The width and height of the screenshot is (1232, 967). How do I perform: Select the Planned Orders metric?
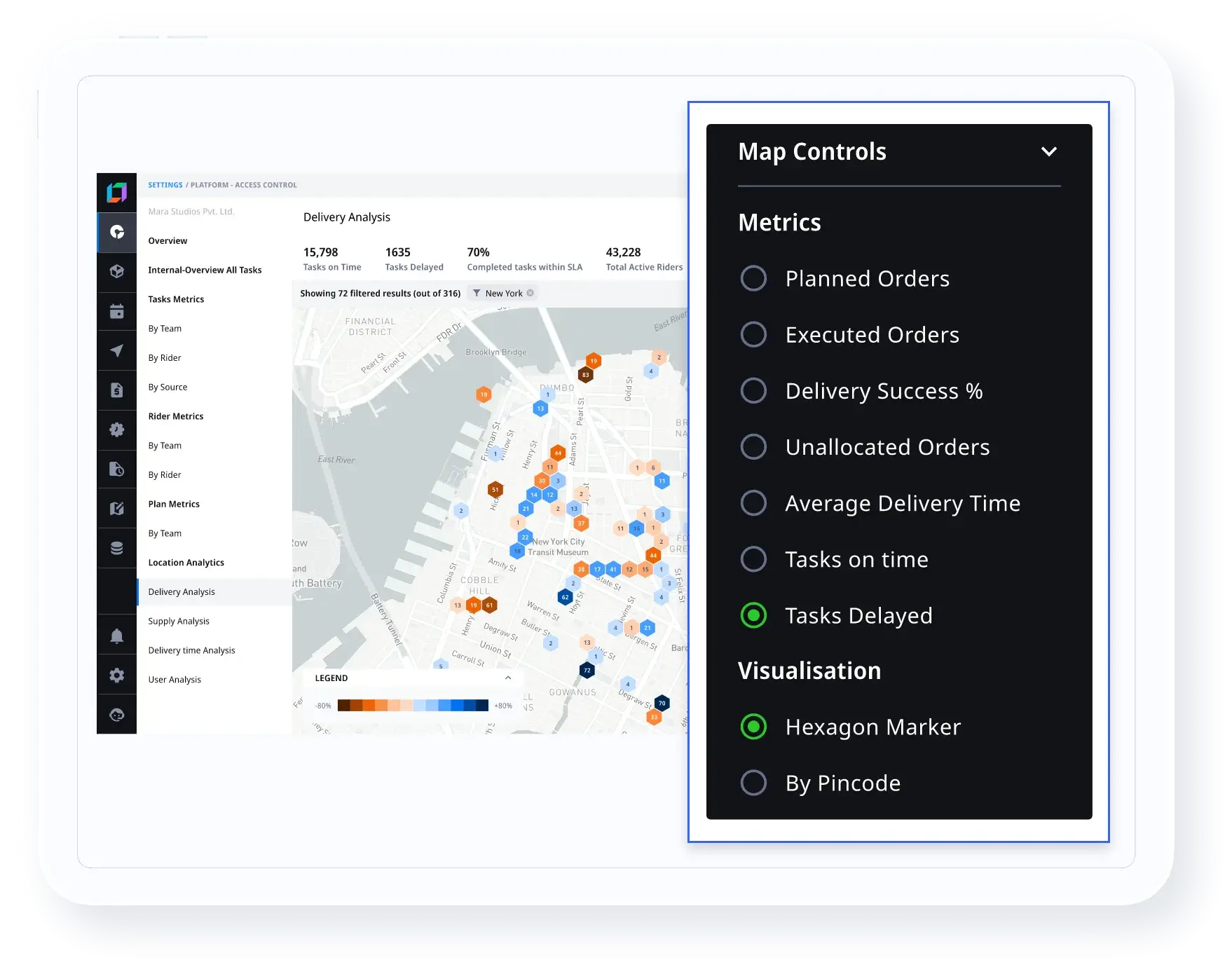point(753,278)
